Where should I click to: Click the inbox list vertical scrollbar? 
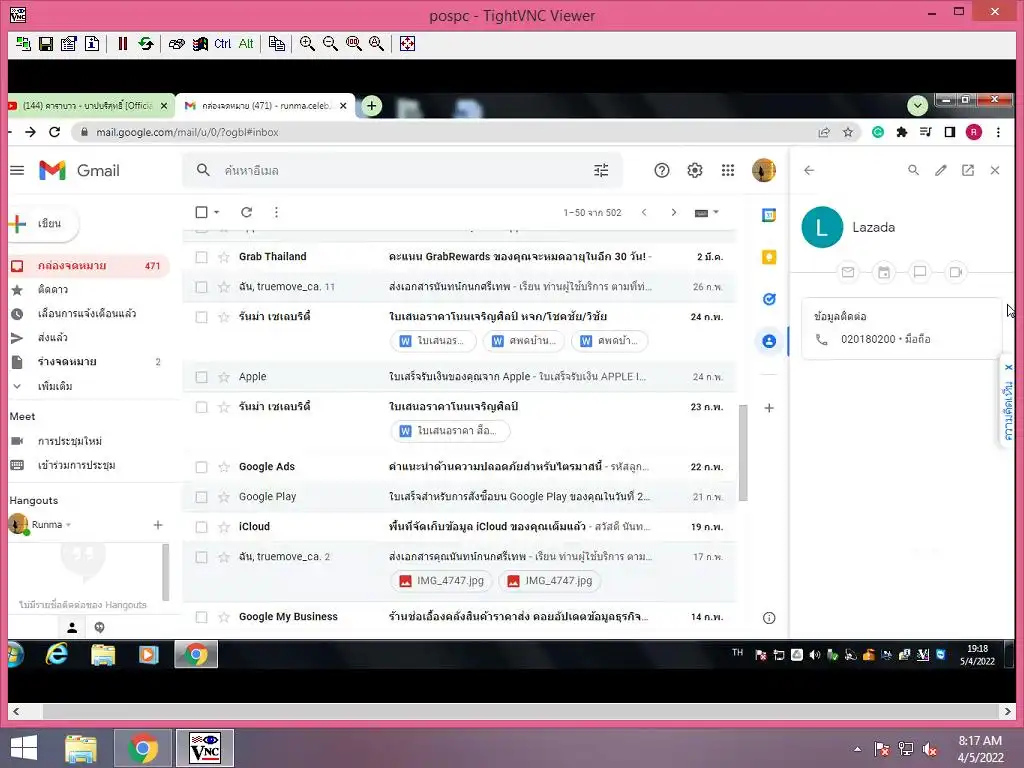[743, 453]
